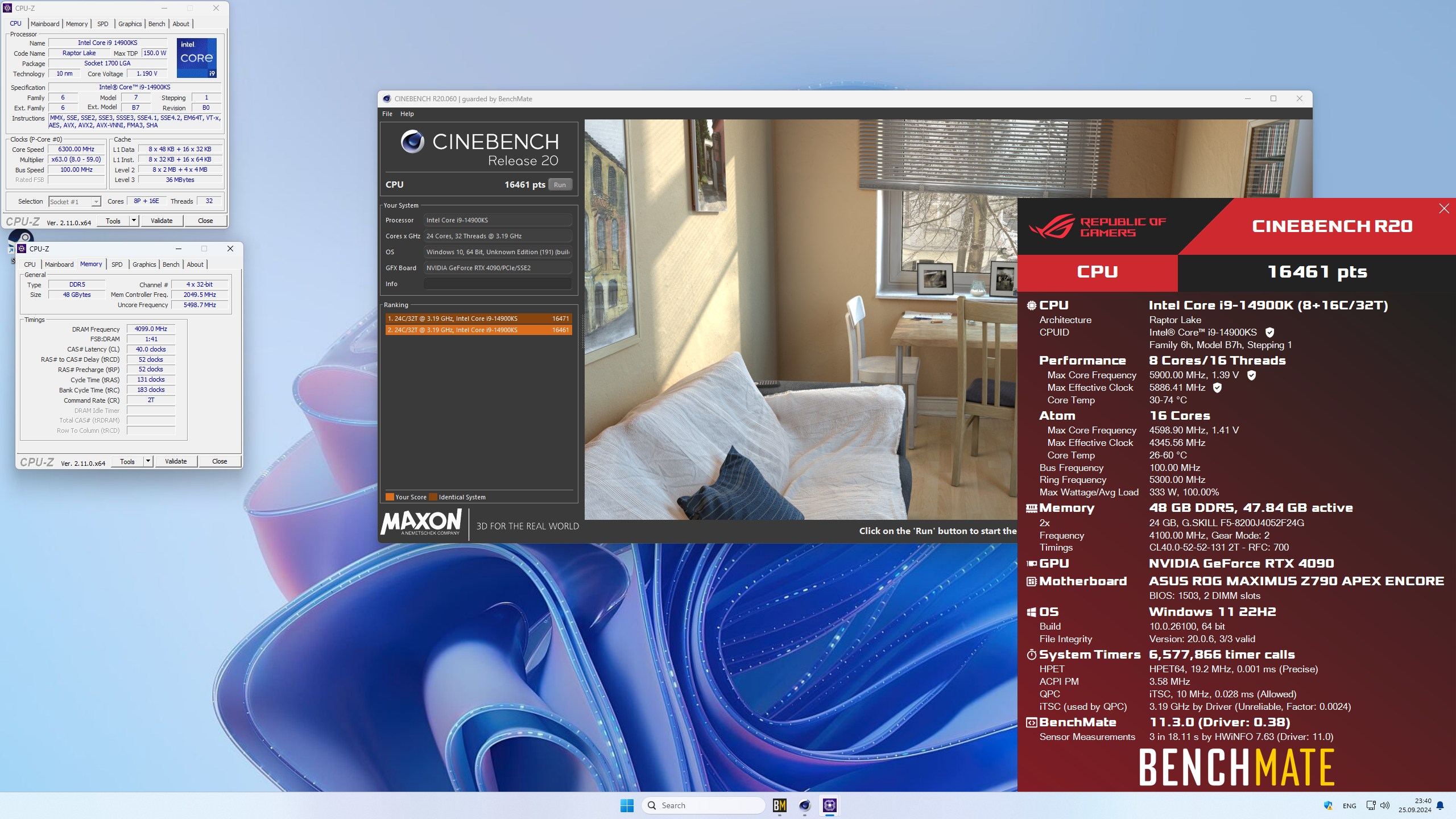Click Validate in the CPU-Z Memory window
This screenshot has height=819, width=1456.
(176, 461)
